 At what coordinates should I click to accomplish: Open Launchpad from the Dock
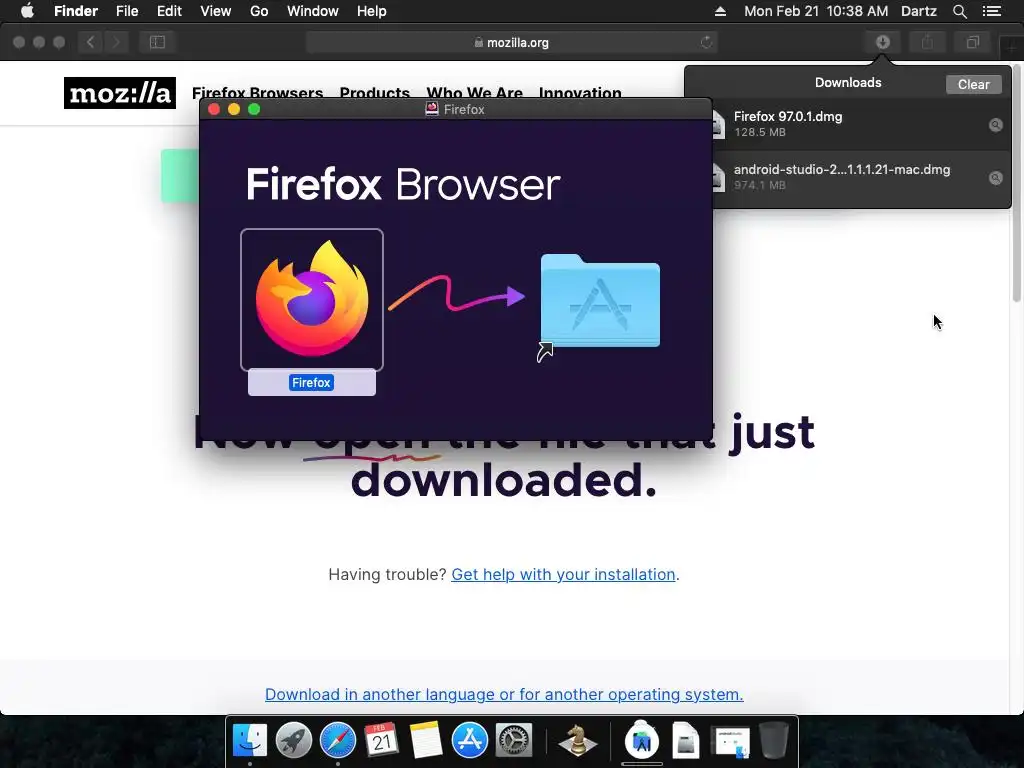(x=294, y=740)
